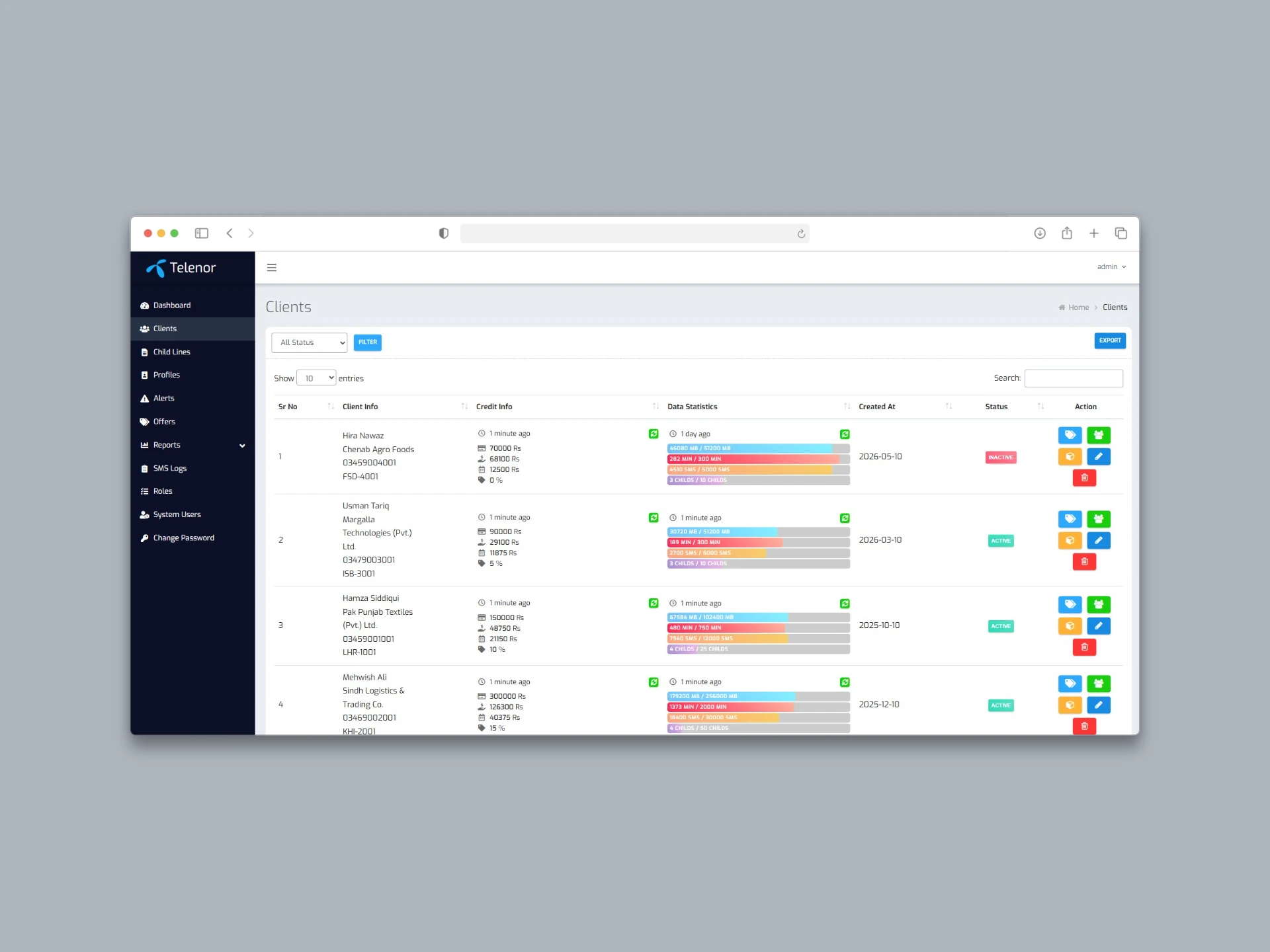This screenshot has width=1270, height=952.
Task: Click Hira Nawaz's MB data usage bar
Action: (758, 448)
